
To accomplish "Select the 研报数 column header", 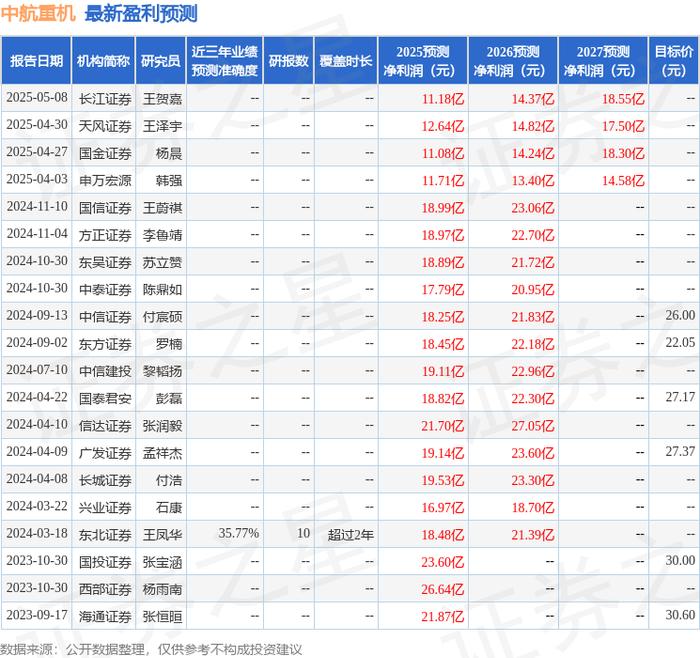I will point(288,61).
